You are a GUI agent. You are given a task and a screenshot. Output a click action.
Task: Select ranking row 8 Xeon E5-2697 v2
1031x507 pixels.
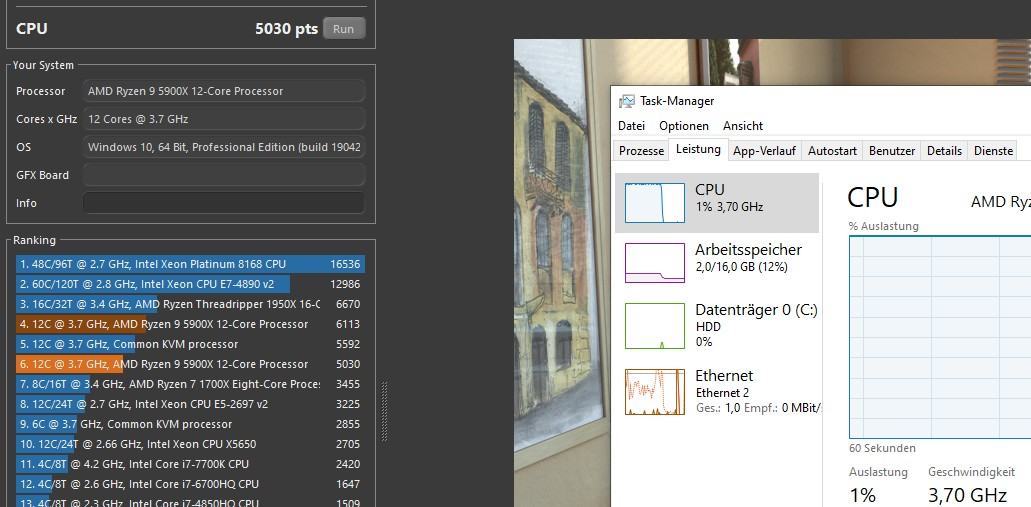(x=190, y=404)
